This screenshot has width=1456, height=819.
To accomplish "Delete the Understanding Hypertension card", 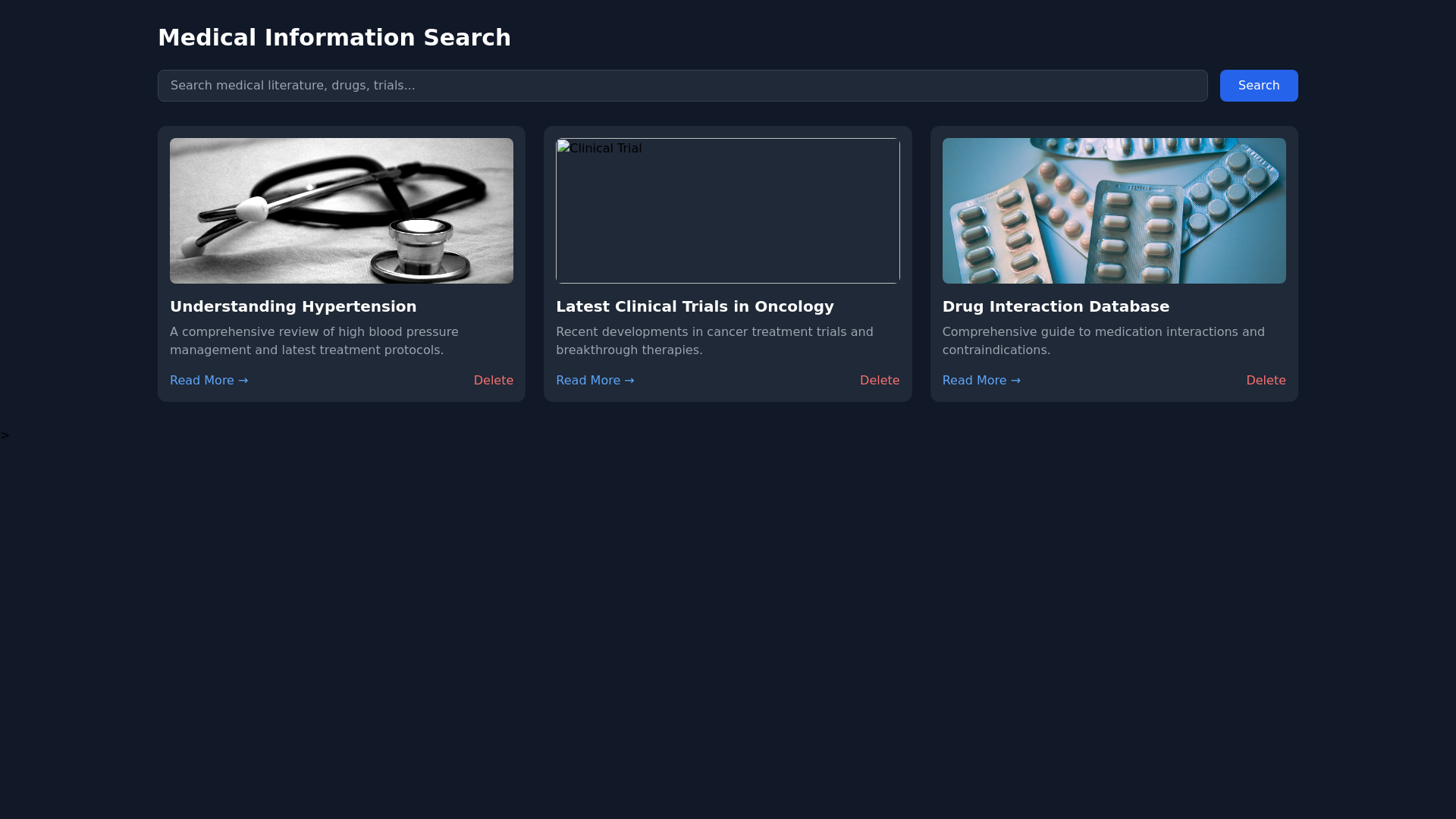I will click(493, 380).
